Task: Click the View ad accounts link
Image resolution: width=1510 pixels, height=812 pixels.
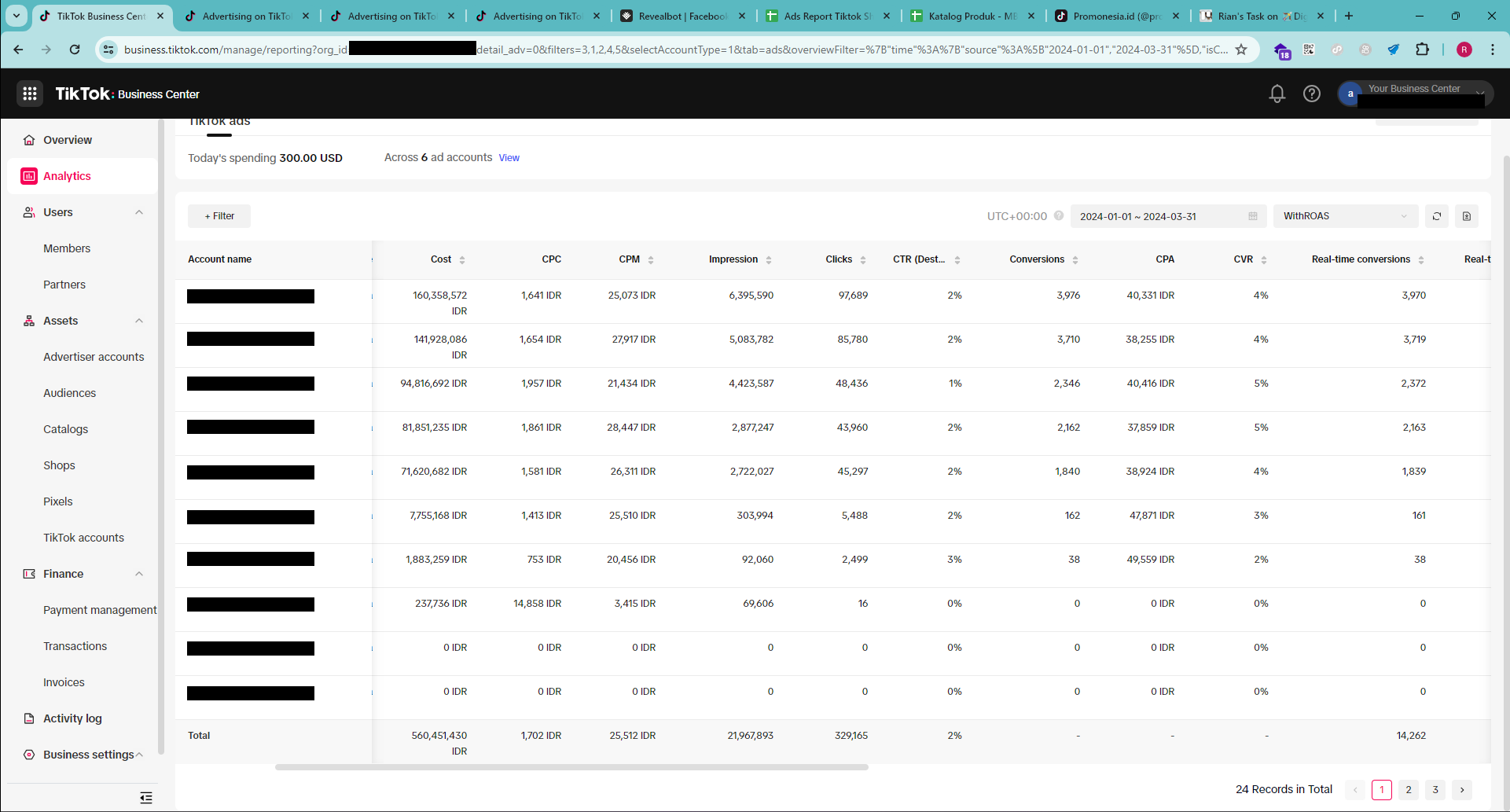Action: 509,158
